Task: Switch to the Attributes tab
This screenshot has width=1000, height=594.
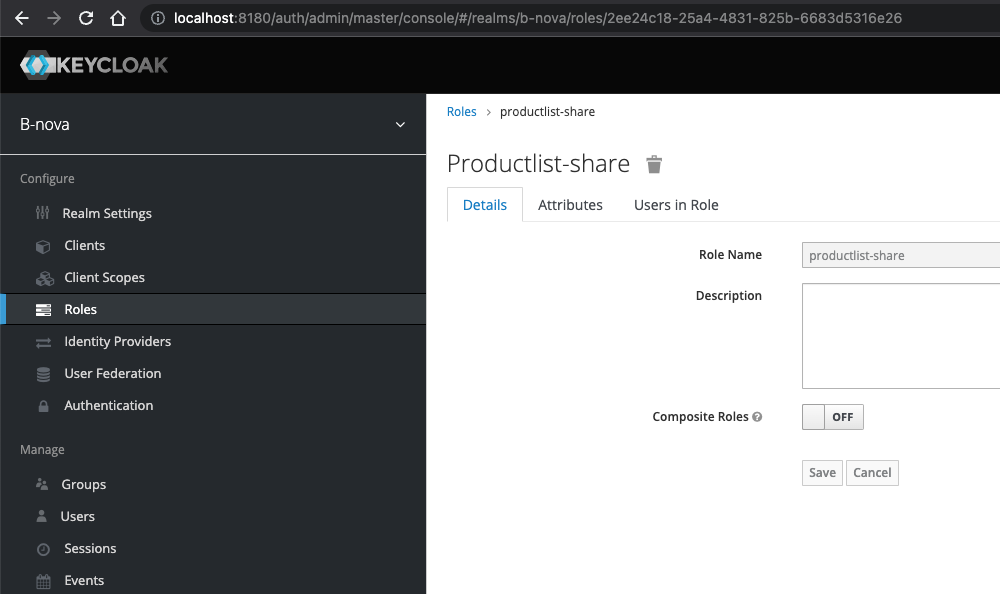Action: (x=570, y=205)
